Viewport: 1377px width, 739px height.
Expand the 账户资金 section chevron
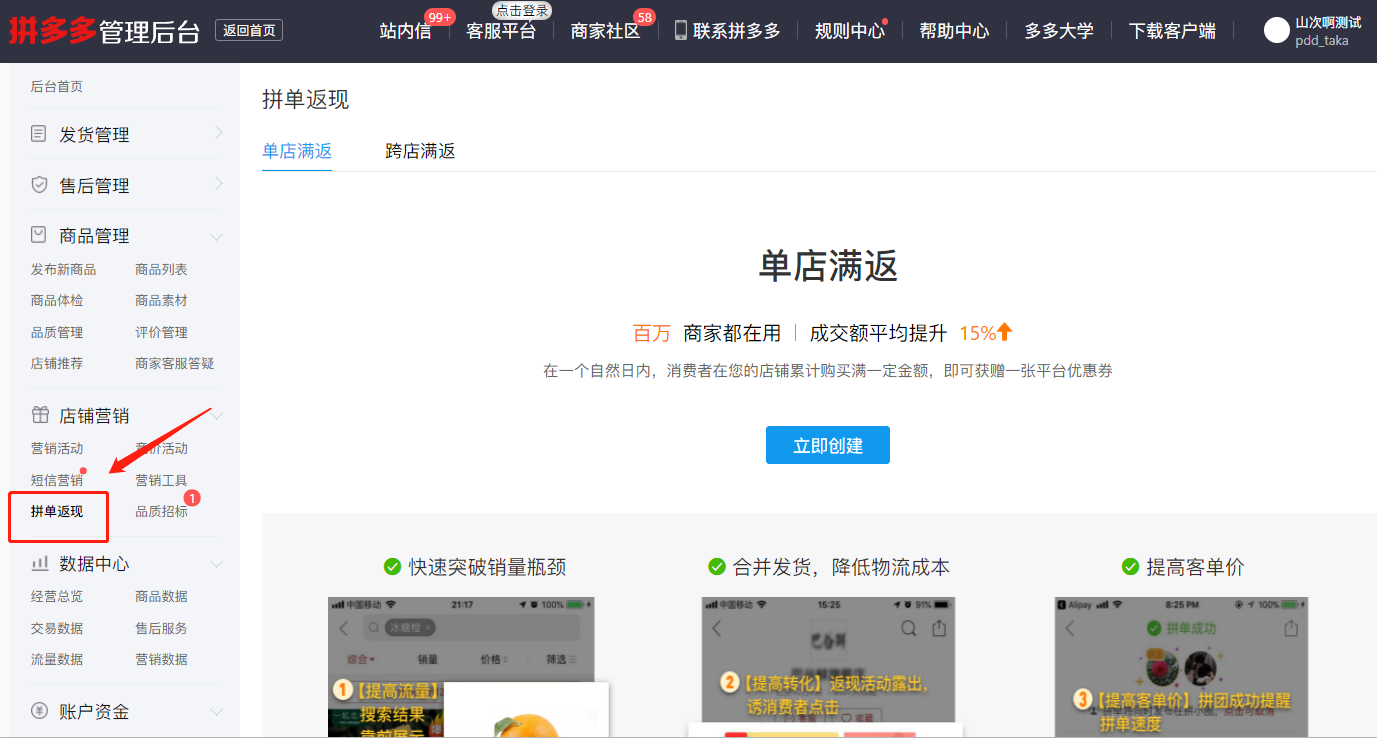pyautogui.click(x=217, y=713)
